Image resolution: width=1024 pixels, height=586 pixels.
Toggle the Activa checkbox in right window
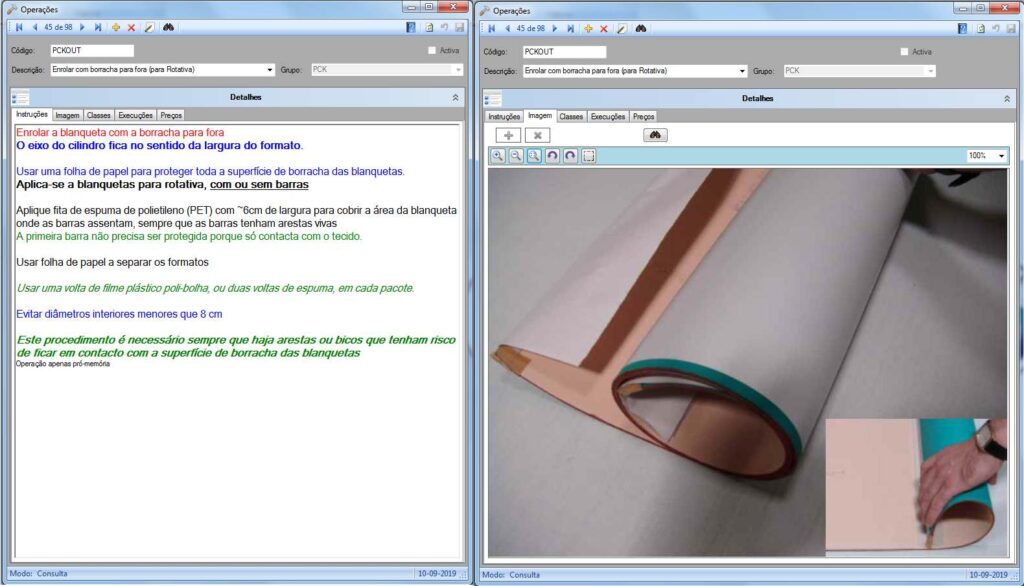[x=904, y=52]
